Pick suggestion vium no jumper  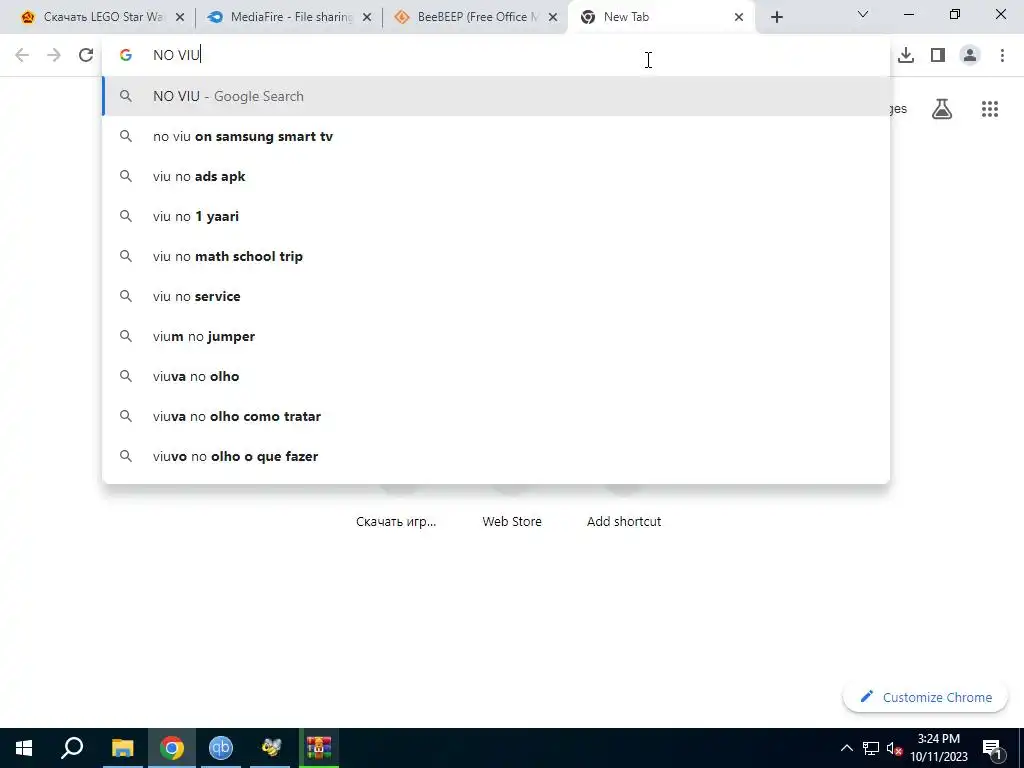(x=496, y=336)
